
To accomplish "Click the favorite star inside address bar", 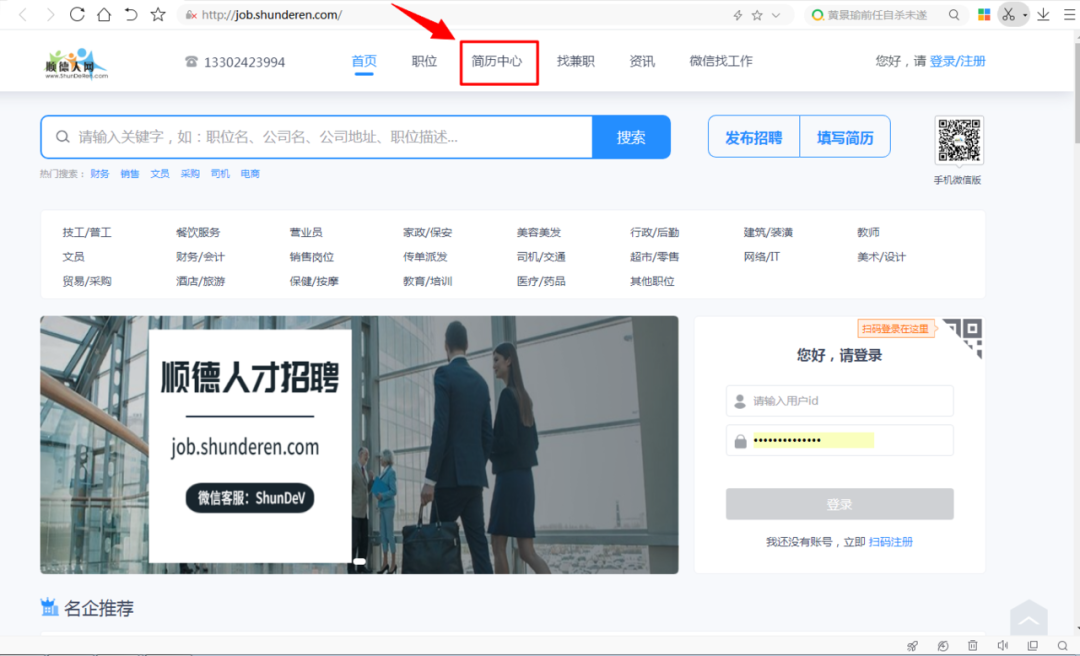I will click(x=757, y=15).
